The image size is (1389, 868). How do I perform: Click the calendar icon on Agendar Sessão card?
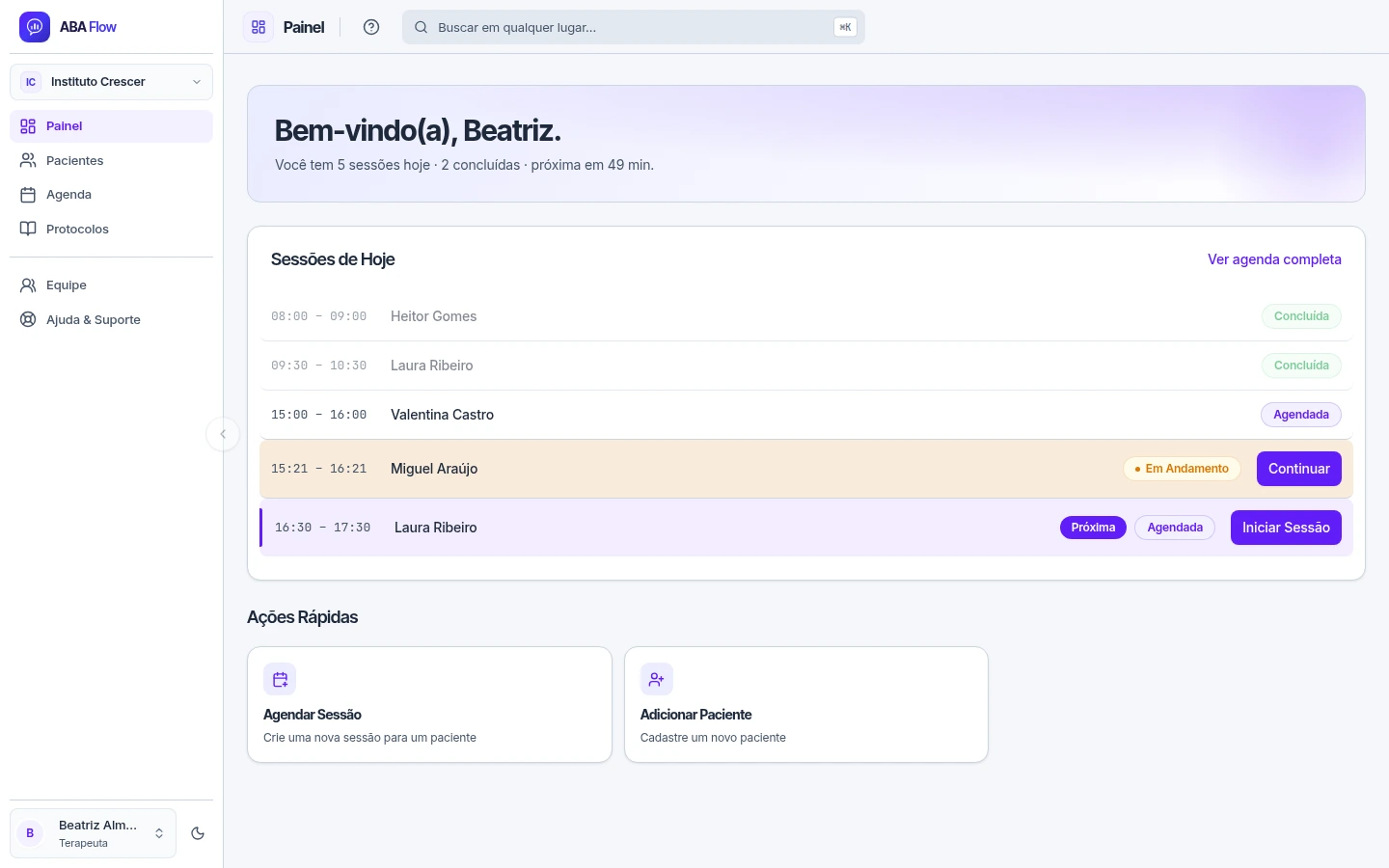click(x=280, y=679)
